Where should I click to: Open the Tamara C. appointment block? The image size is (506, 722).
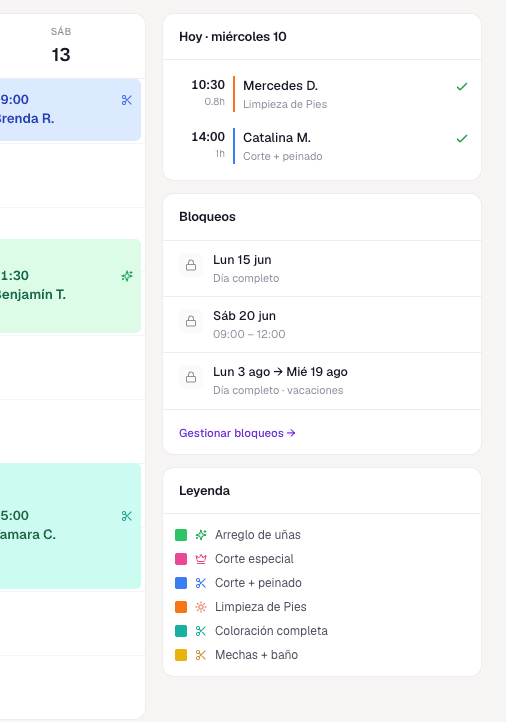(70, 526)
